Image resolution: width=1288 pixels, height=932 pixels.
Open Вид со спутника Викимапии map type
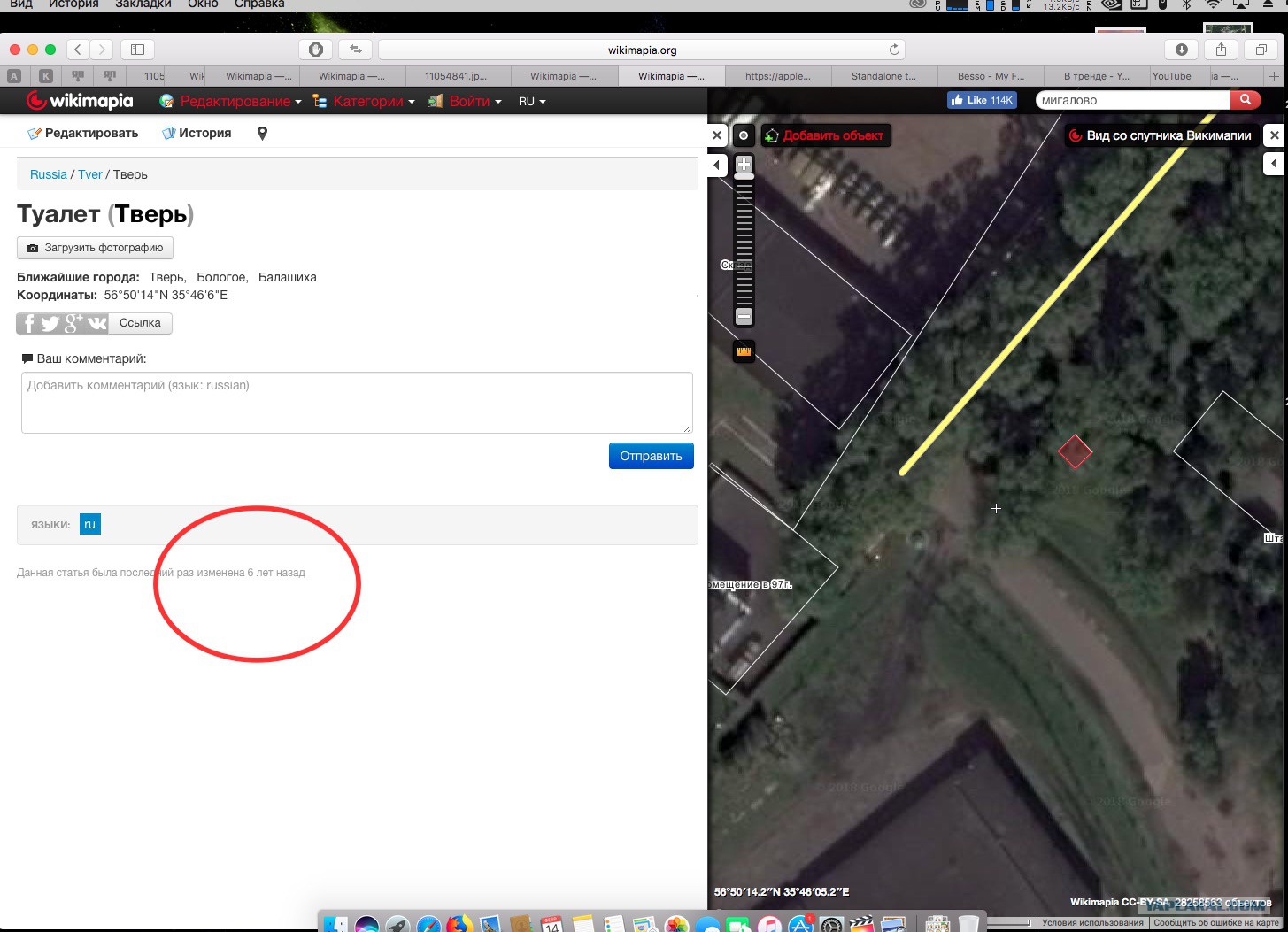tap(1161, 135)
